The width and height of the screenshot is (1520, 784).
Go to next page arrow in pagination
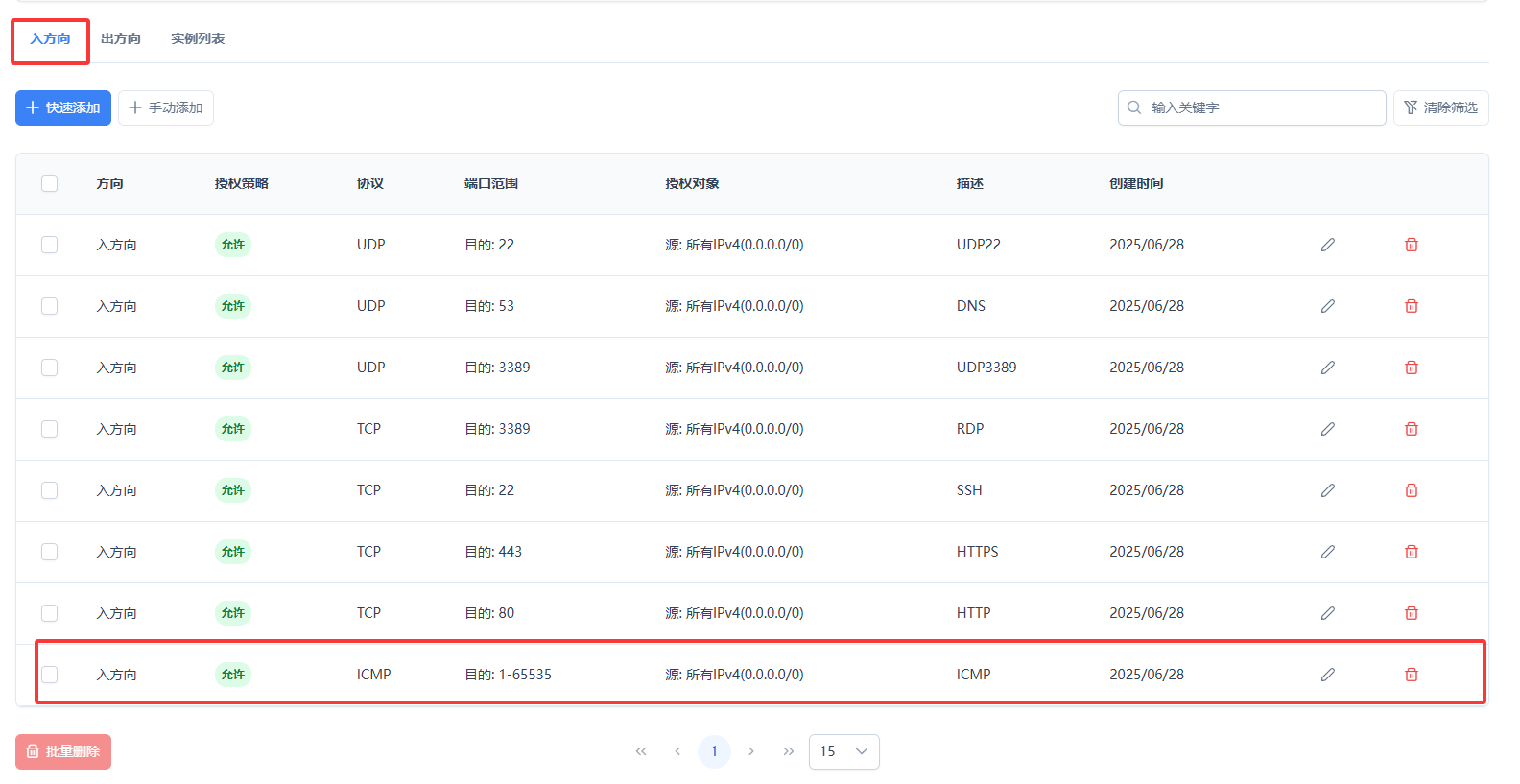[x=751, y=751]
